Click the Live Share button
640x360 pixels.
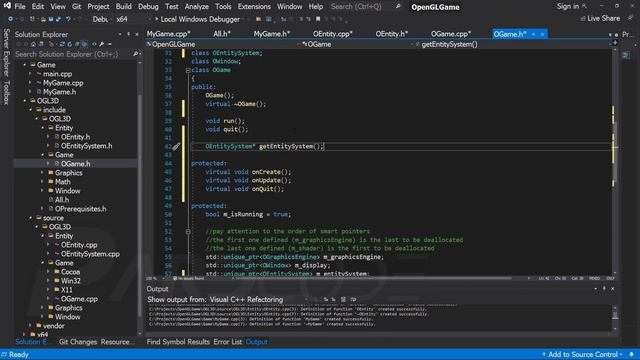[600, 18]
